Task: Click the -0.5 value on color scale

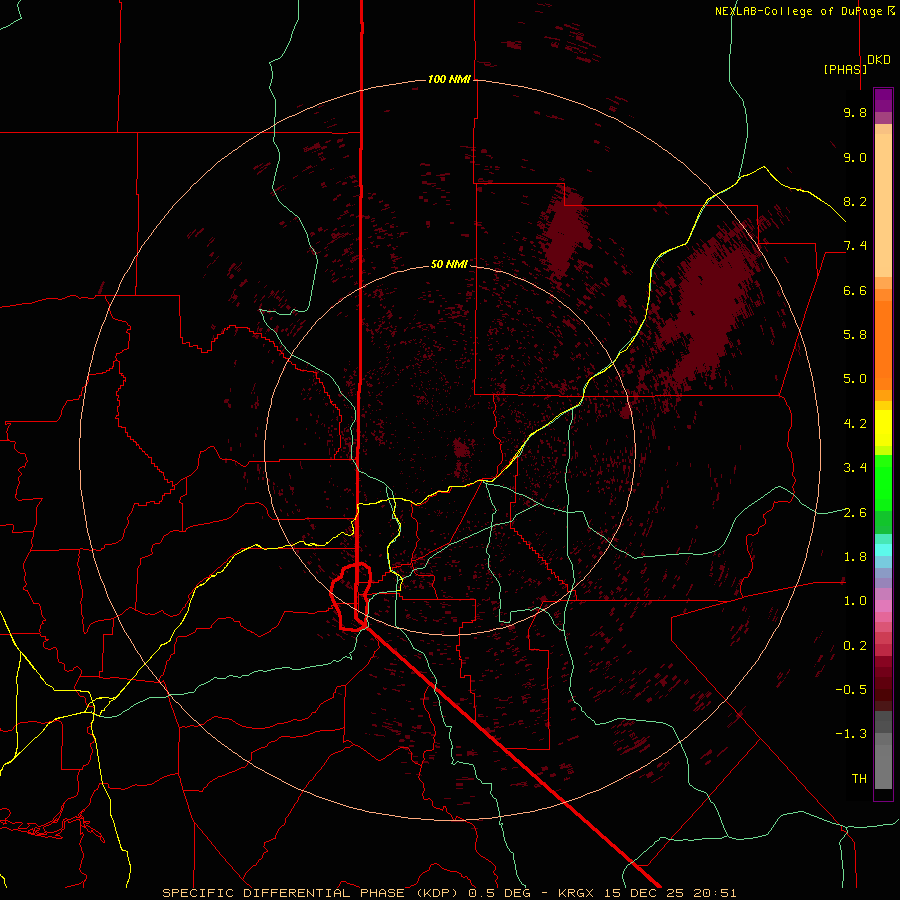Action: [851, 689]
